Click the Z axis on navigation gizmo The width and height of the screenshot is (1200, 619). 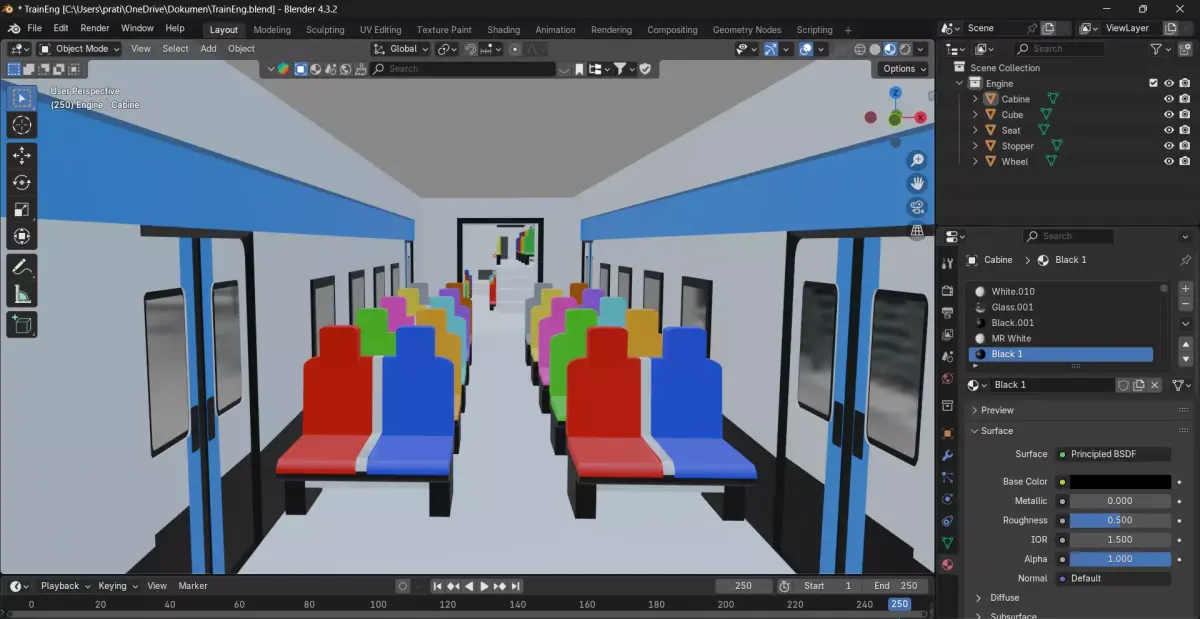click(895, 92)
